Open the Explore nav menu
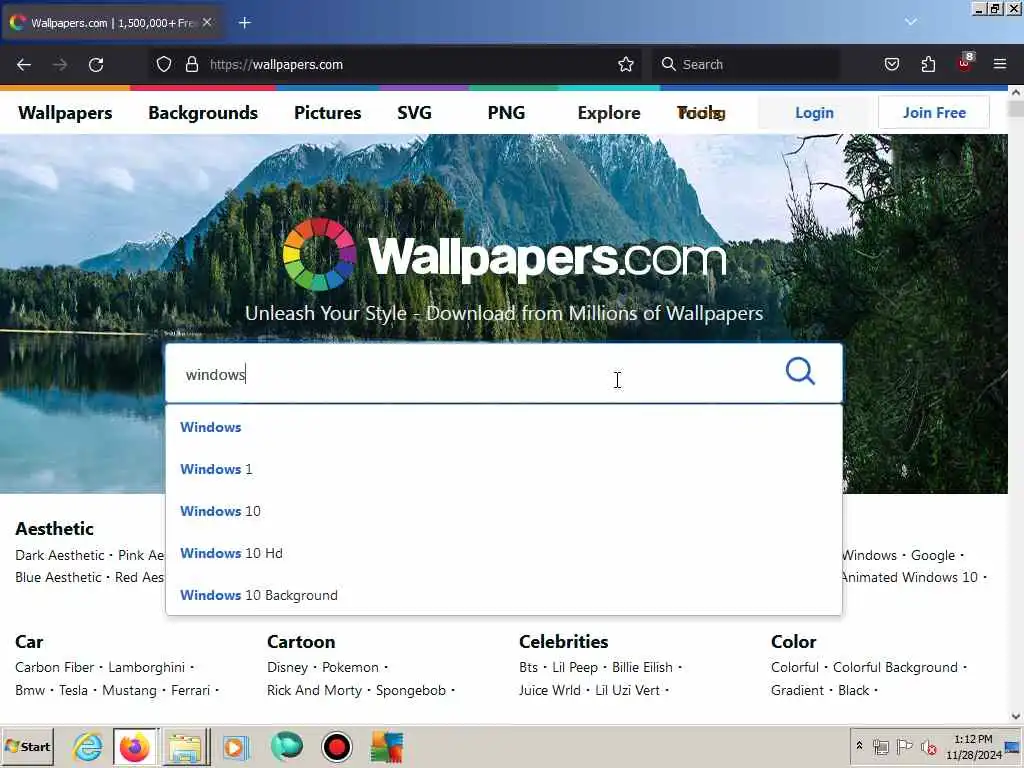This screenshot has width=1024, height=768. pos(609,112)
